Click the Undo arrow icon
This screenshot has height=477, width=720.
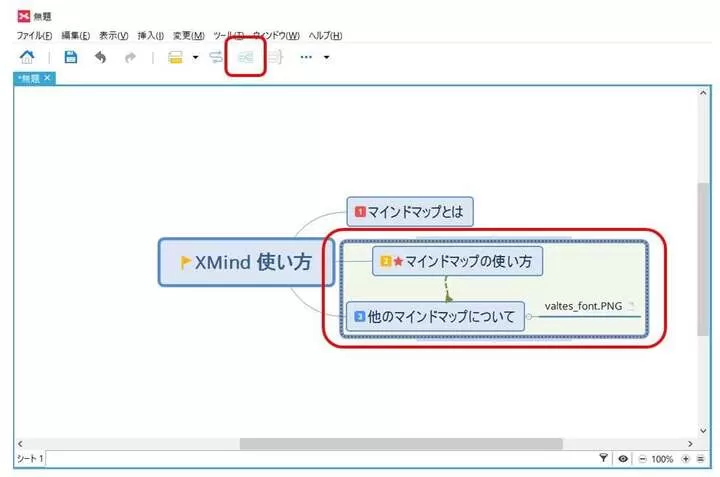pyautogui.click(x=100, y=58)
